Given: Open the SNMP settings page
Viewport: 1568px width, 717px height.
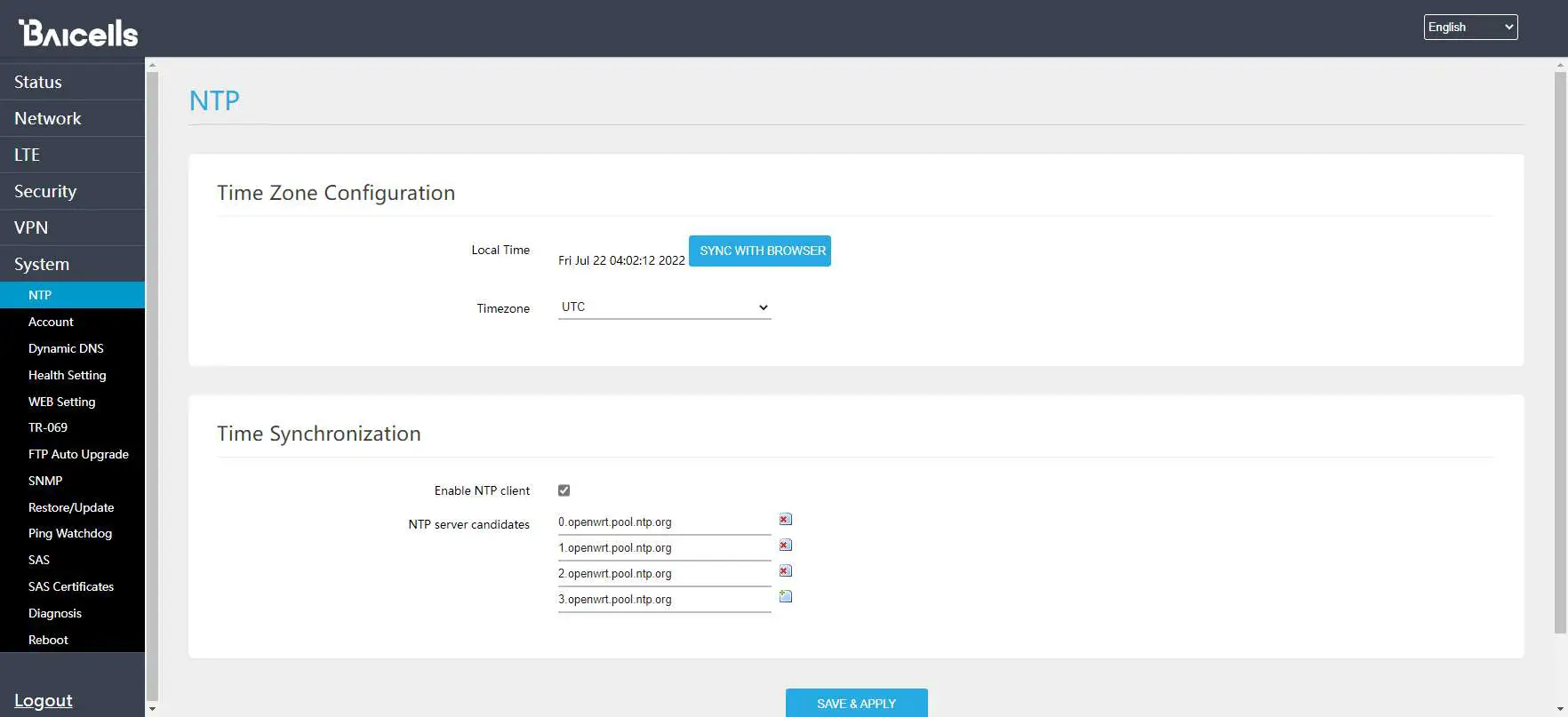Looking at the screenshot, I should 72,481.
